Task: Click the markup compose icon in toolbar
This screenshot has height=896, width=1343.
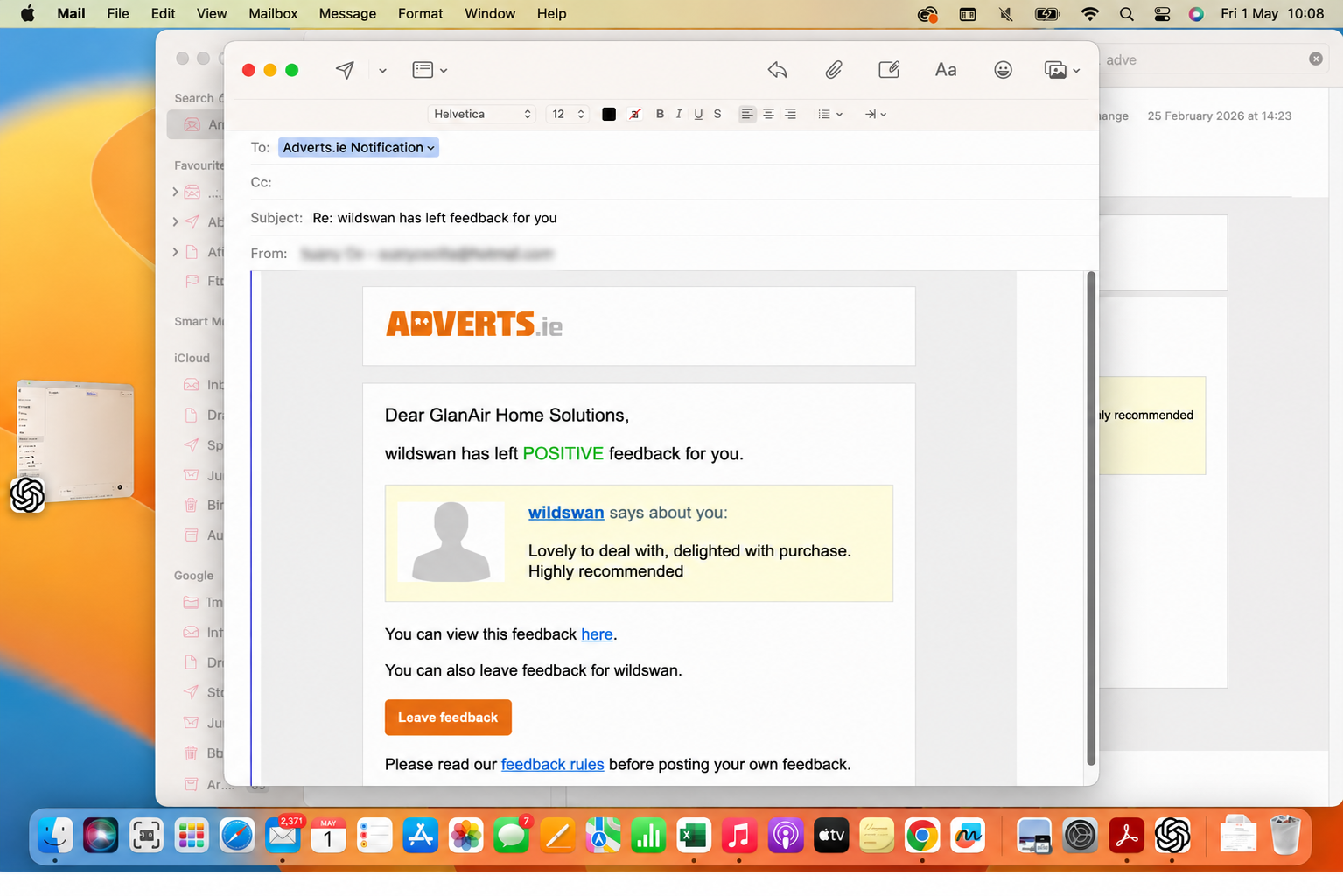Action: [889, 70]
